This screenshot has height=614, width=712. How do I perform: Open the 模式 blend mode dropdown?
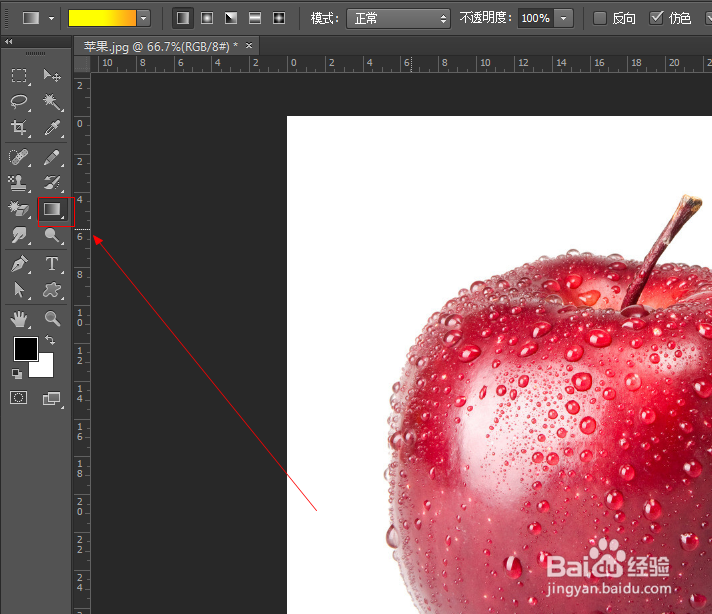[x=398, y=19]
